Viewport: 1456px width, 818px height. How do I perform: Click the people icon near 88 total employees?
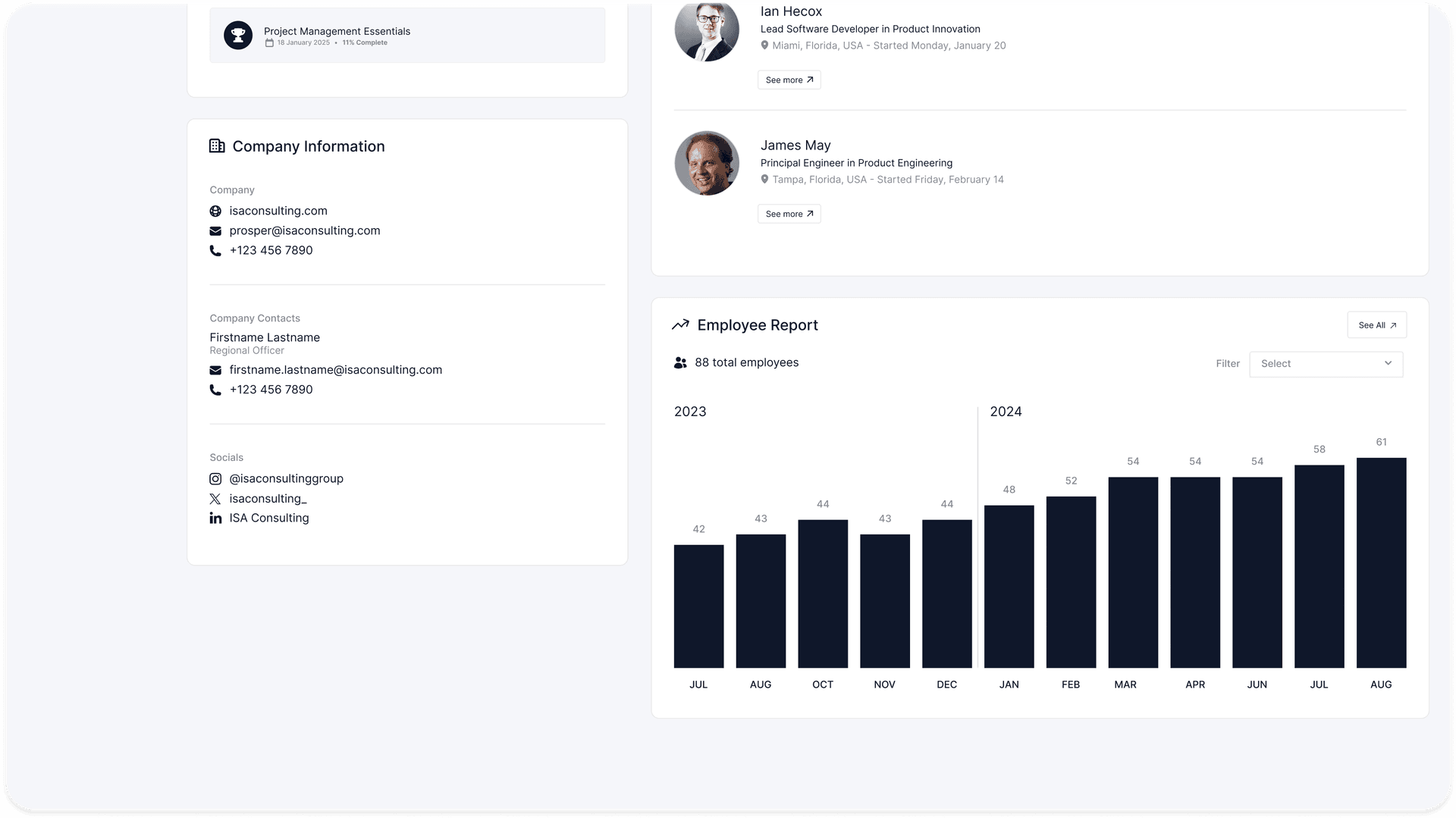680,362
